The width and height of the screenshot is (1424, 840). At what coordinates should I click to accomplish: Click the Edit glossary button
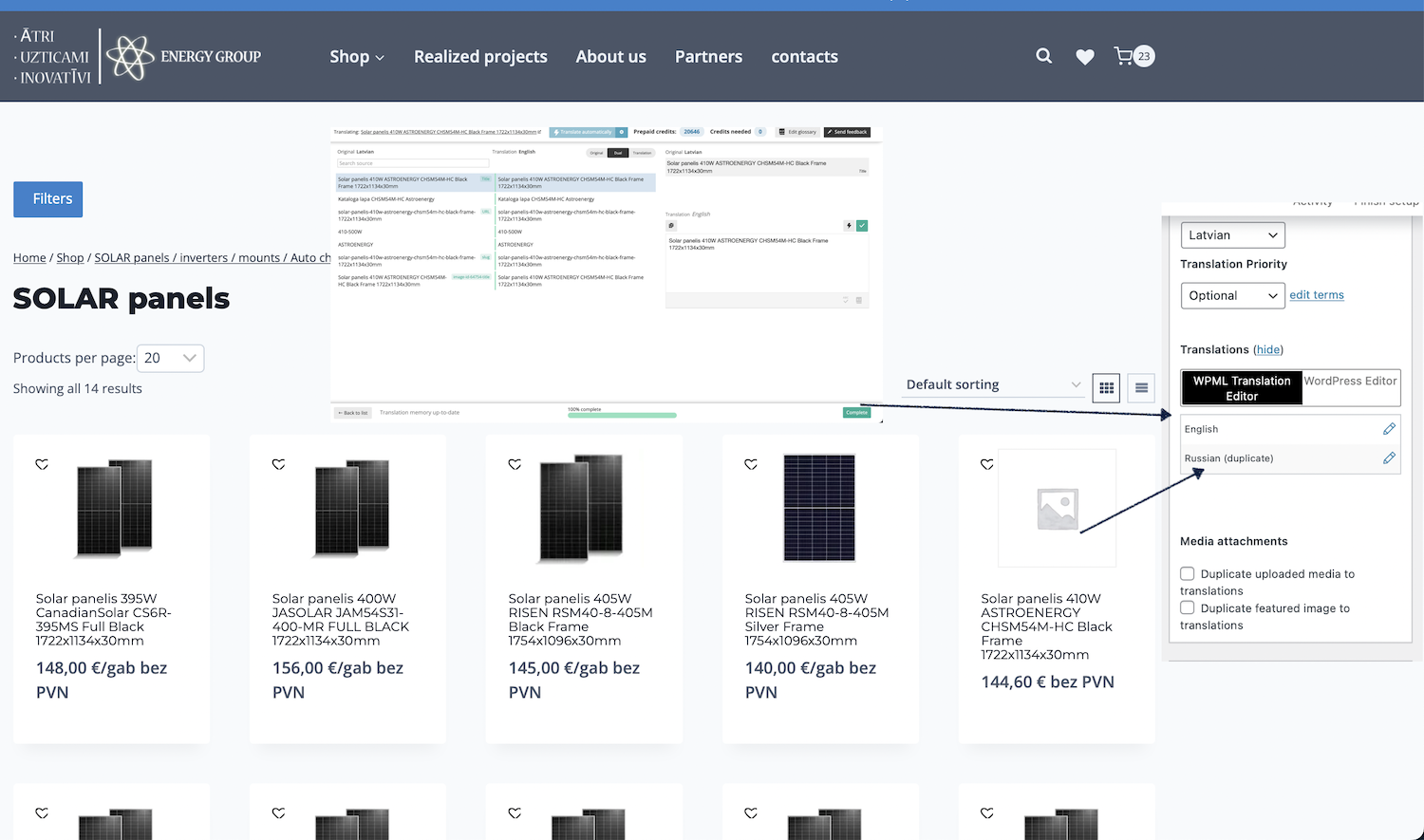797,132
